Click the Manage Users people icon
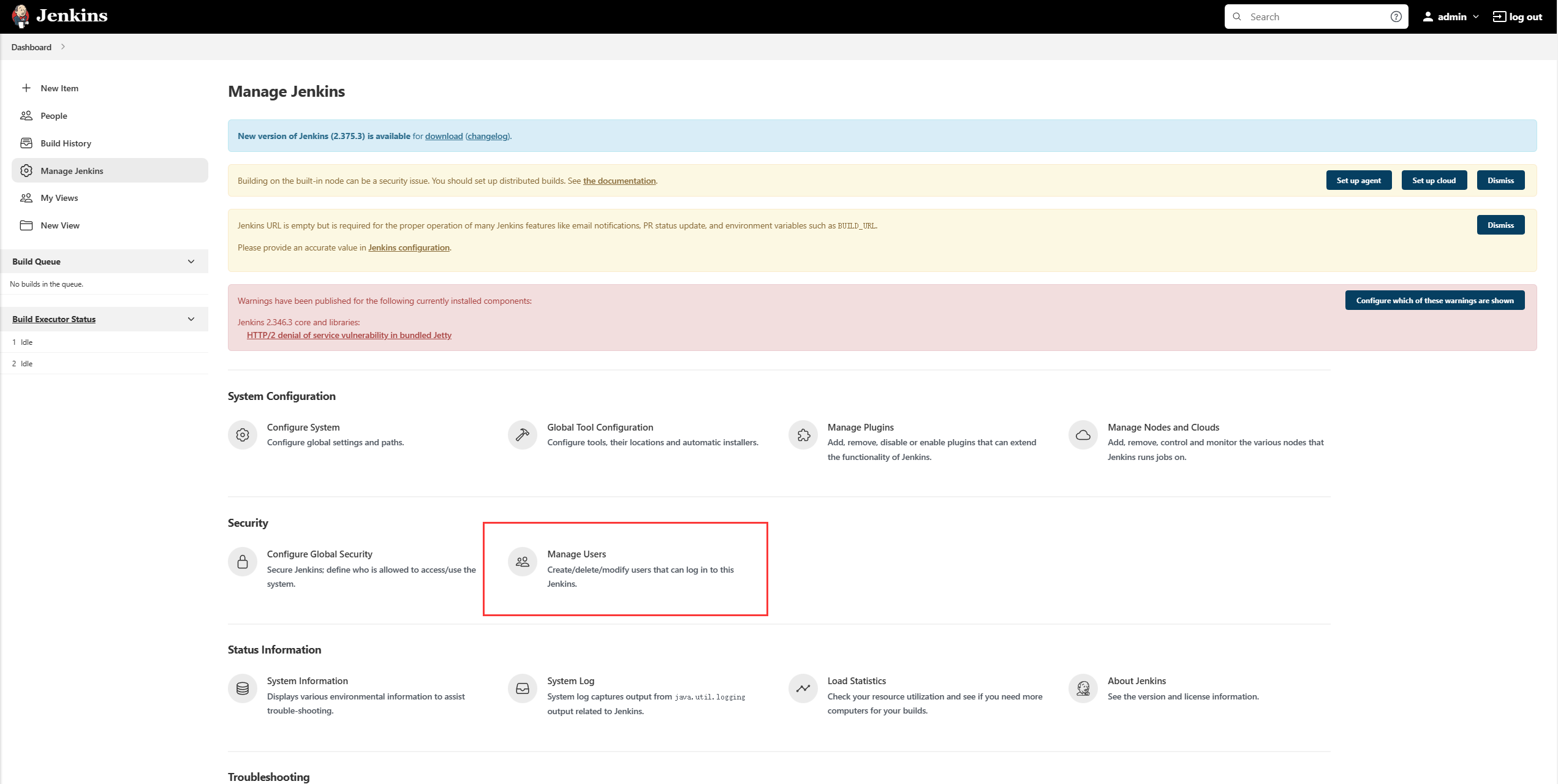Screen dimensions: 1558x784 [523, 562]
